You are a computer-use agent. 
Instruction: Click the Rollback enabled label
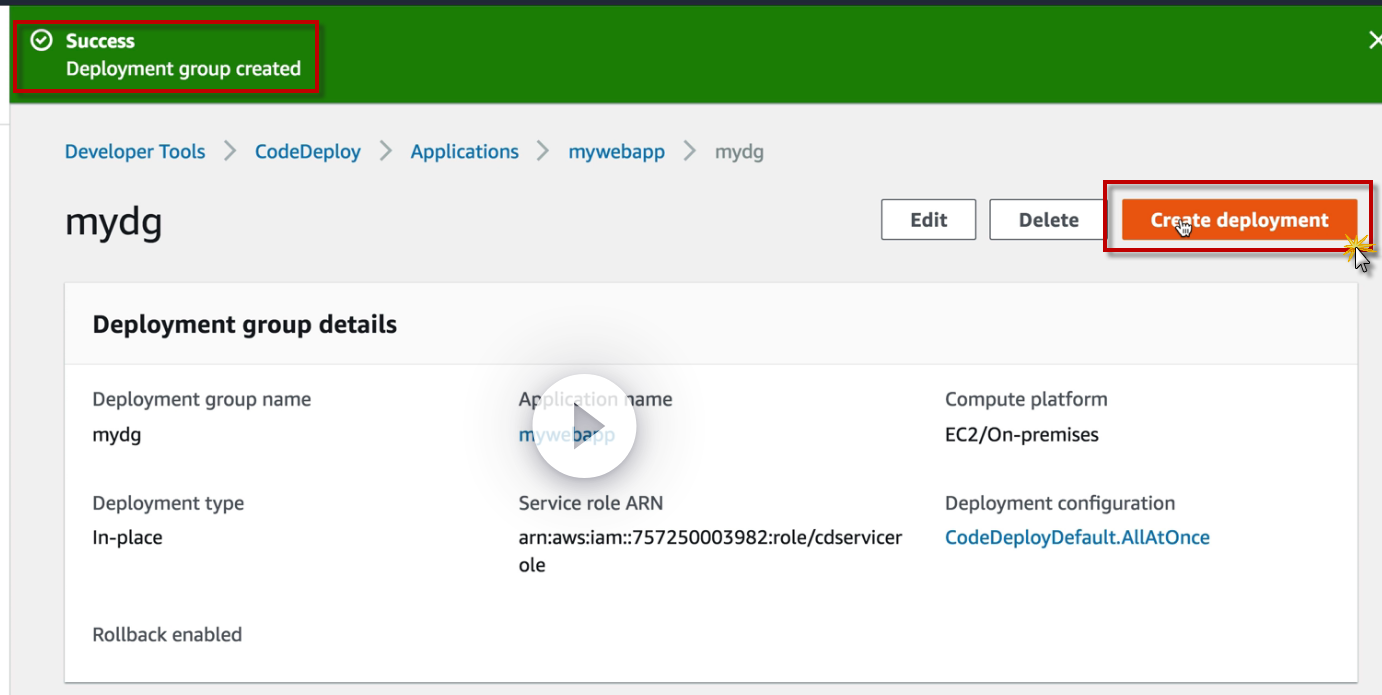pos(167,635)
